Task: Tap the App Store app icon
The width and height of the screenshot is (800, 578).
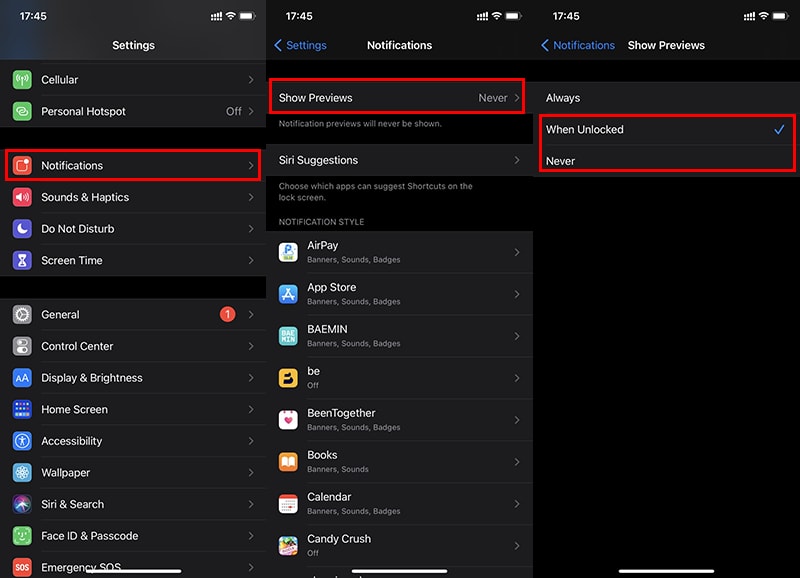Action: tap(288, 294)
